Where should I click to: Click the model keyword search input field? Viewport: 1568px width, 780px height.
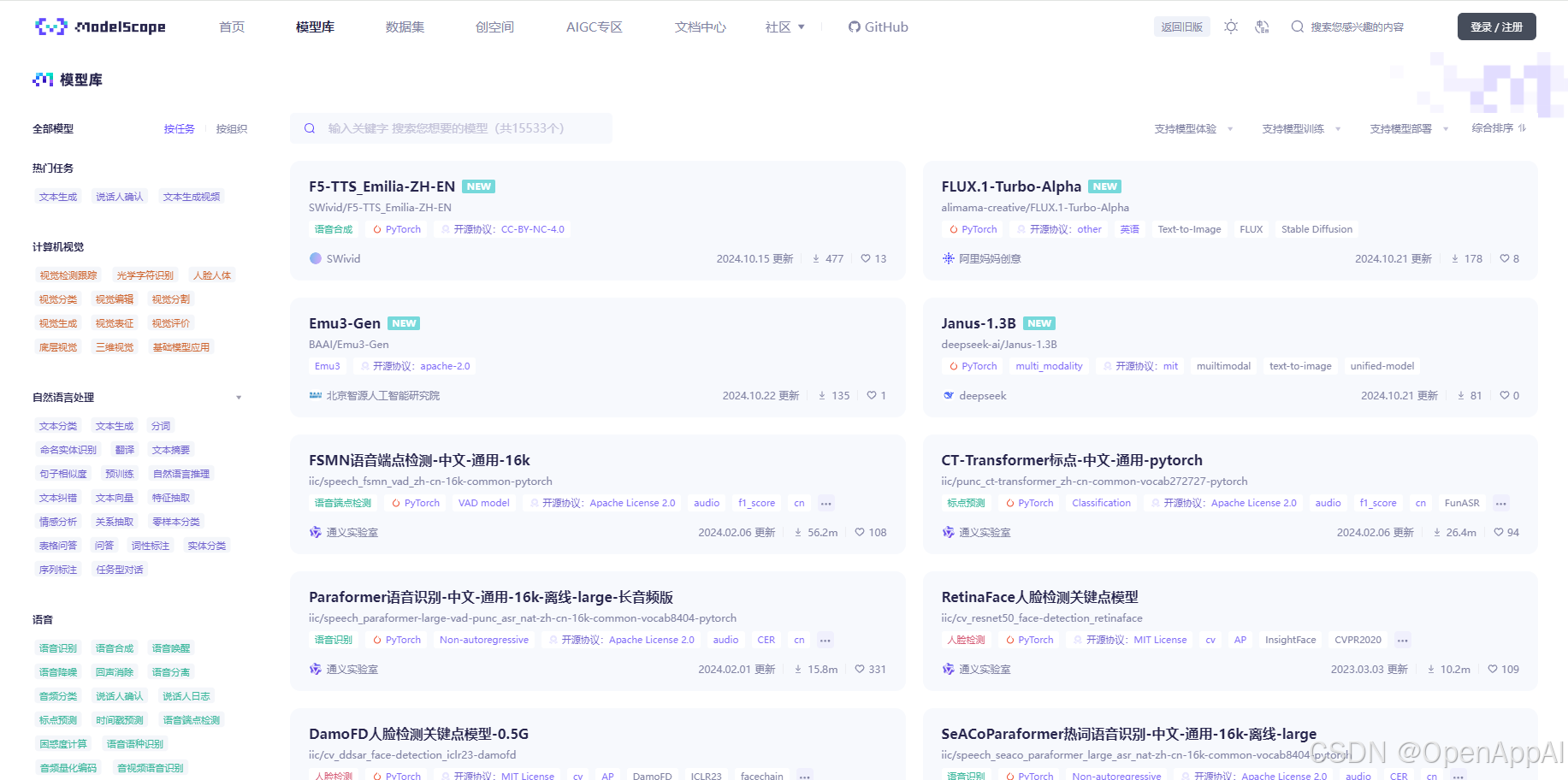(451, 128)
